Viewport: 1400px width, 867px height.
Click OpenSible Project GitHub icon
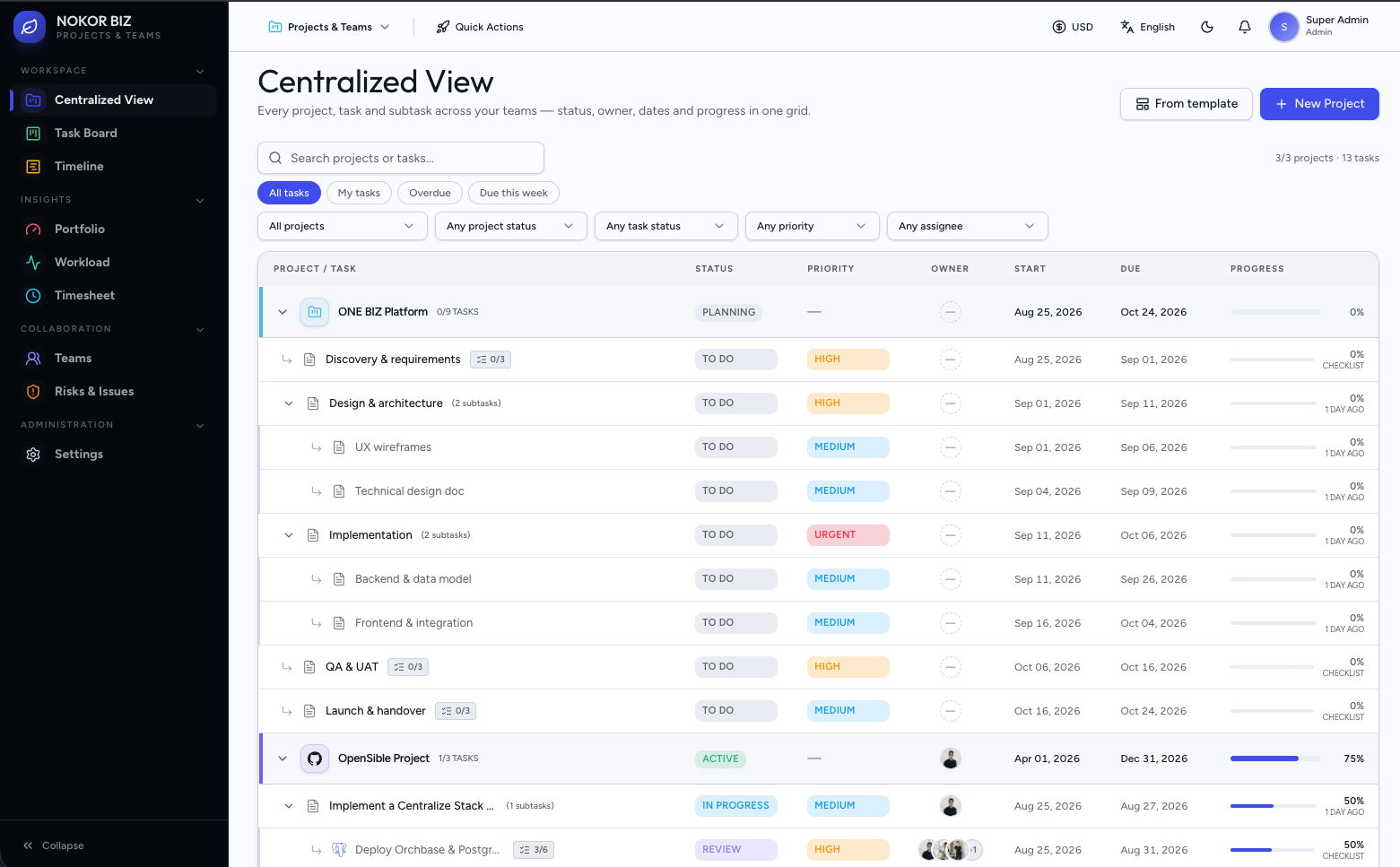(x=315, y=759)
